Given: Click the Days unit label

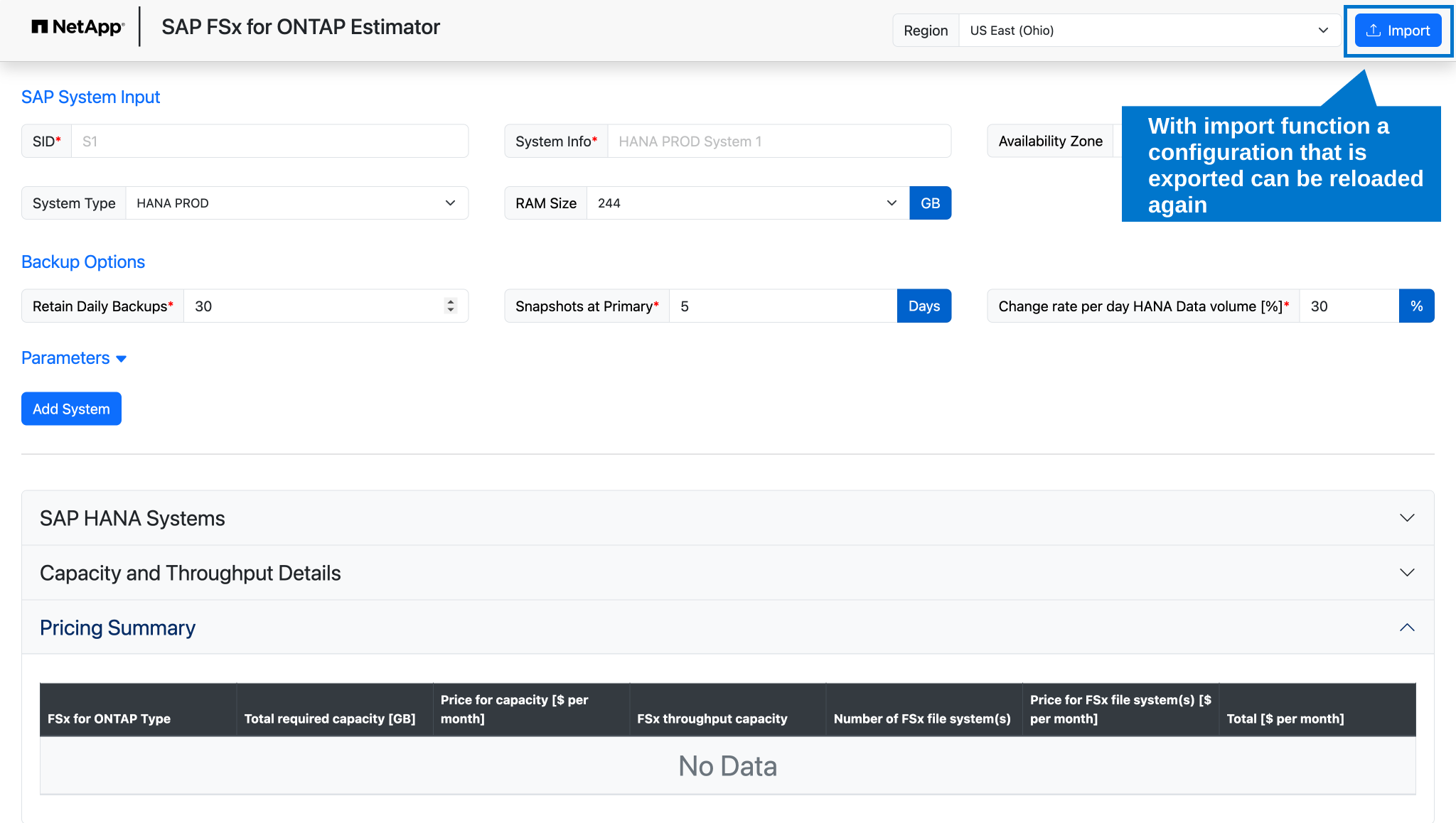Looking at the screenshot, I should click(924, 306).
